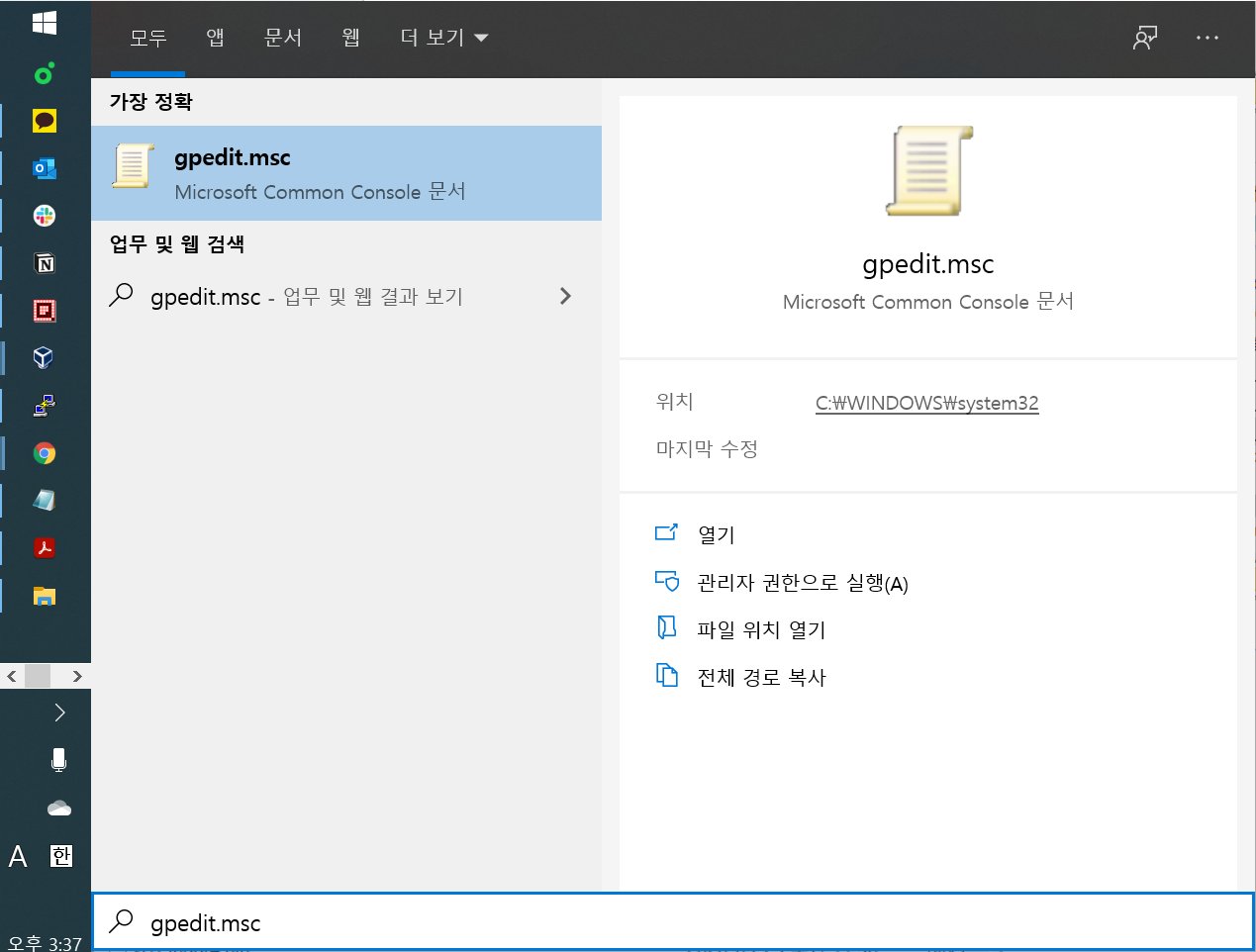Open KakaoTalk from the taskbar
This screenshot has width=1256, height=952.
click(45, 121)
